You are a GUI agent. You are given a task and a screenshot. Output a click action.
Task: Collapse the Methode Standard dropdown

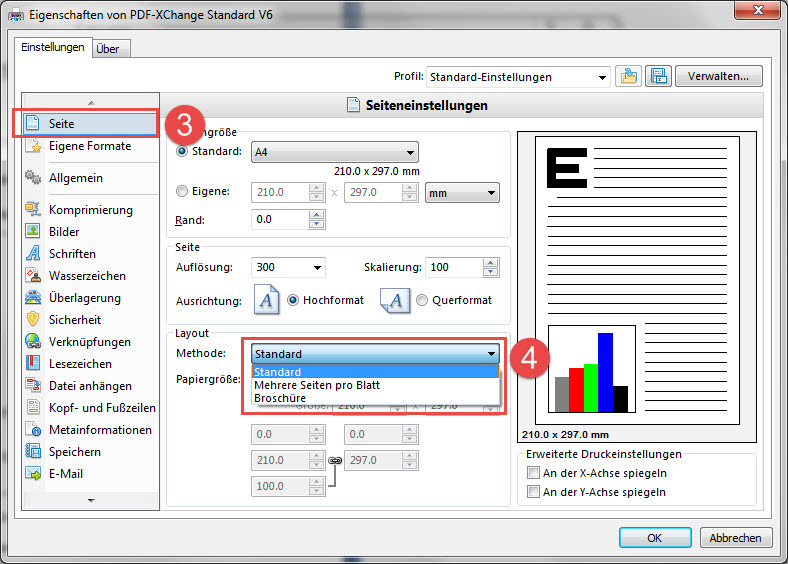(x=375, y=354)
